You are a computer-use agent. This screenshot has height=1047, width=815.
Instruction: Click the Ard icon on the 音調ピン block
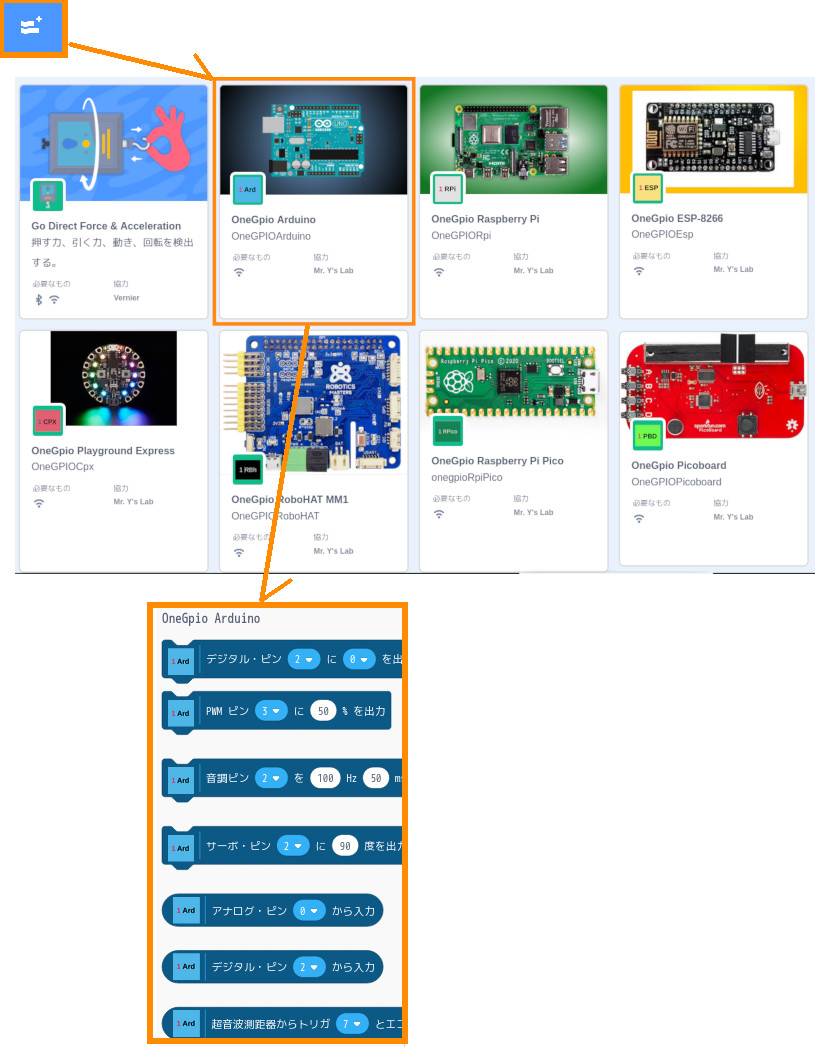180,779
